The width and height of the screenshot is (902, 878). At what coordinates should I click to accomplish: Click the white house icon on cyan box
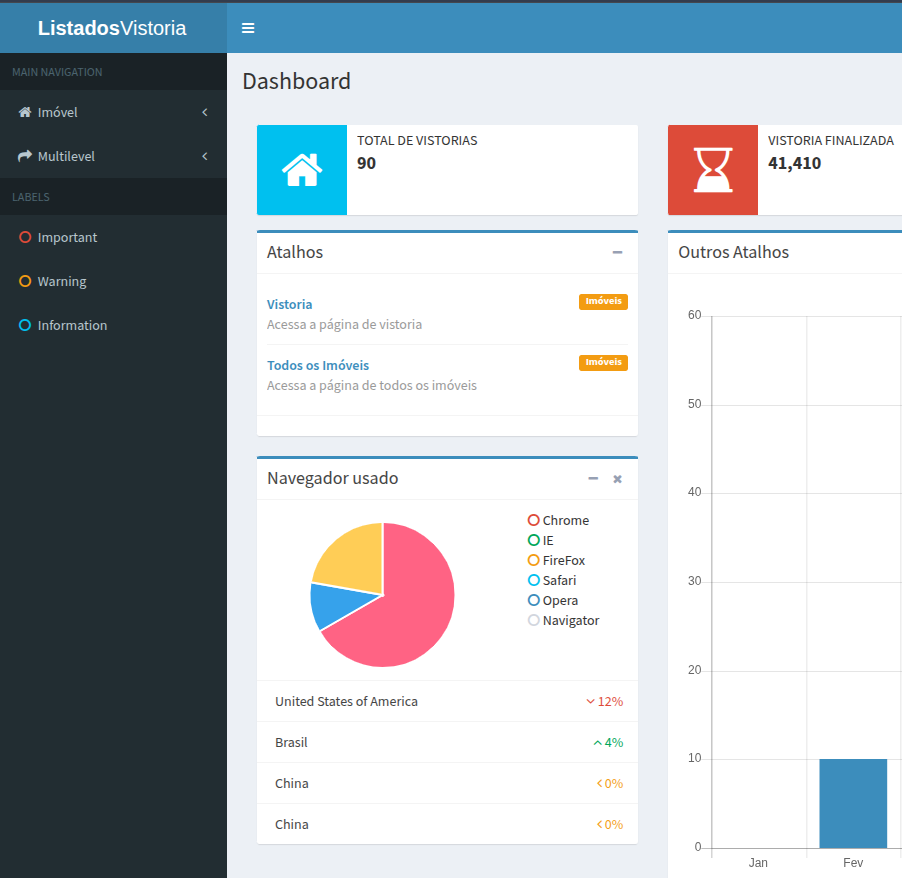coord(301,170)
